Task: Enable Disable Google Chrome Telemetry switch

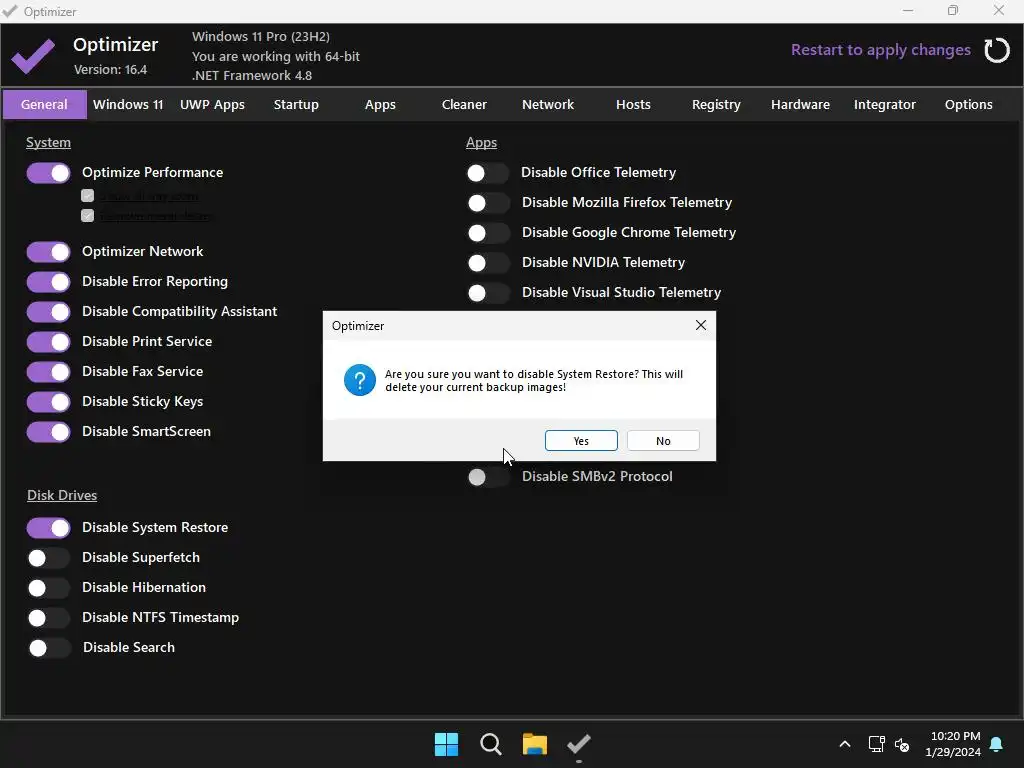Action: tap(488, 233)
